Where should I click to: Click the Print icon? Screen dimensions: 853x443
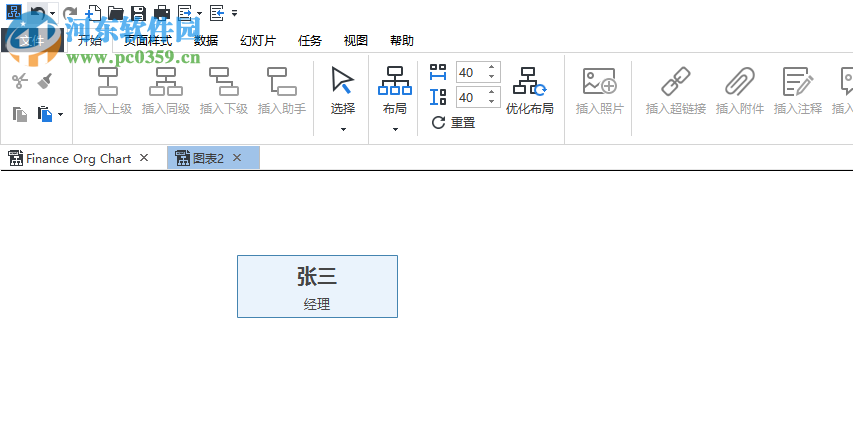162,13
